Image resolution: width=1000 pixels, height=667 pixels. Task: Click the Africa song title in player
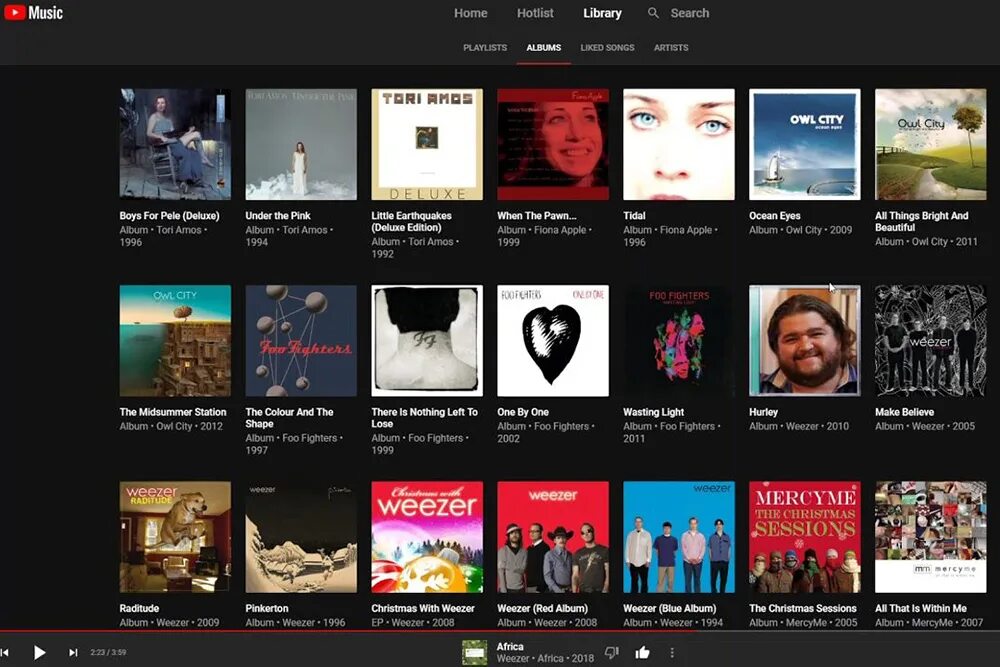510,647
